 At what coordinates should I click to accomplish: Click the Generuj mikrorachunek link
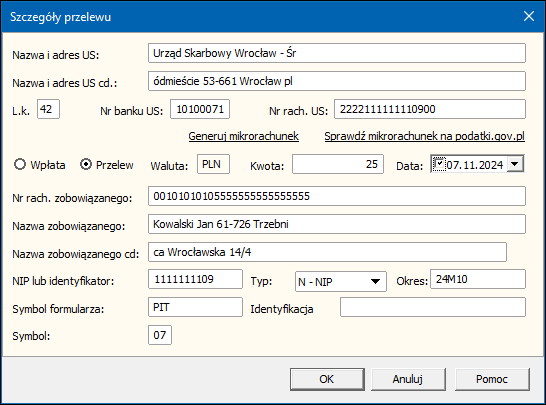[x=243, y=136]
